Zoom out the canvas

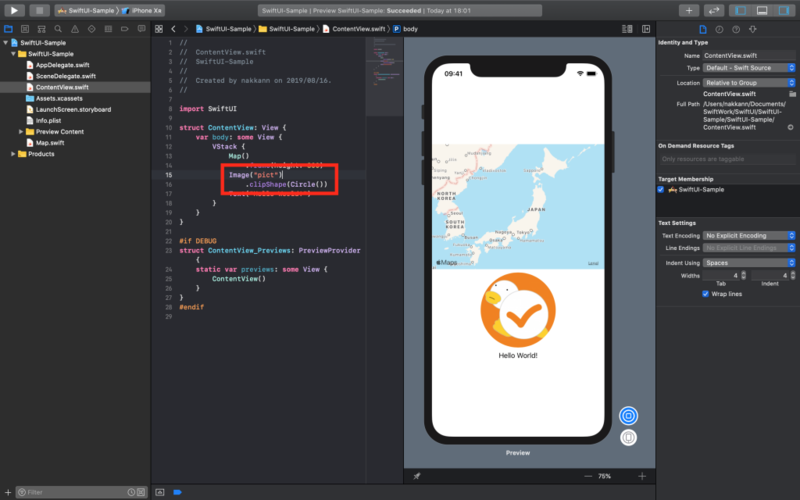pos(588,476)
